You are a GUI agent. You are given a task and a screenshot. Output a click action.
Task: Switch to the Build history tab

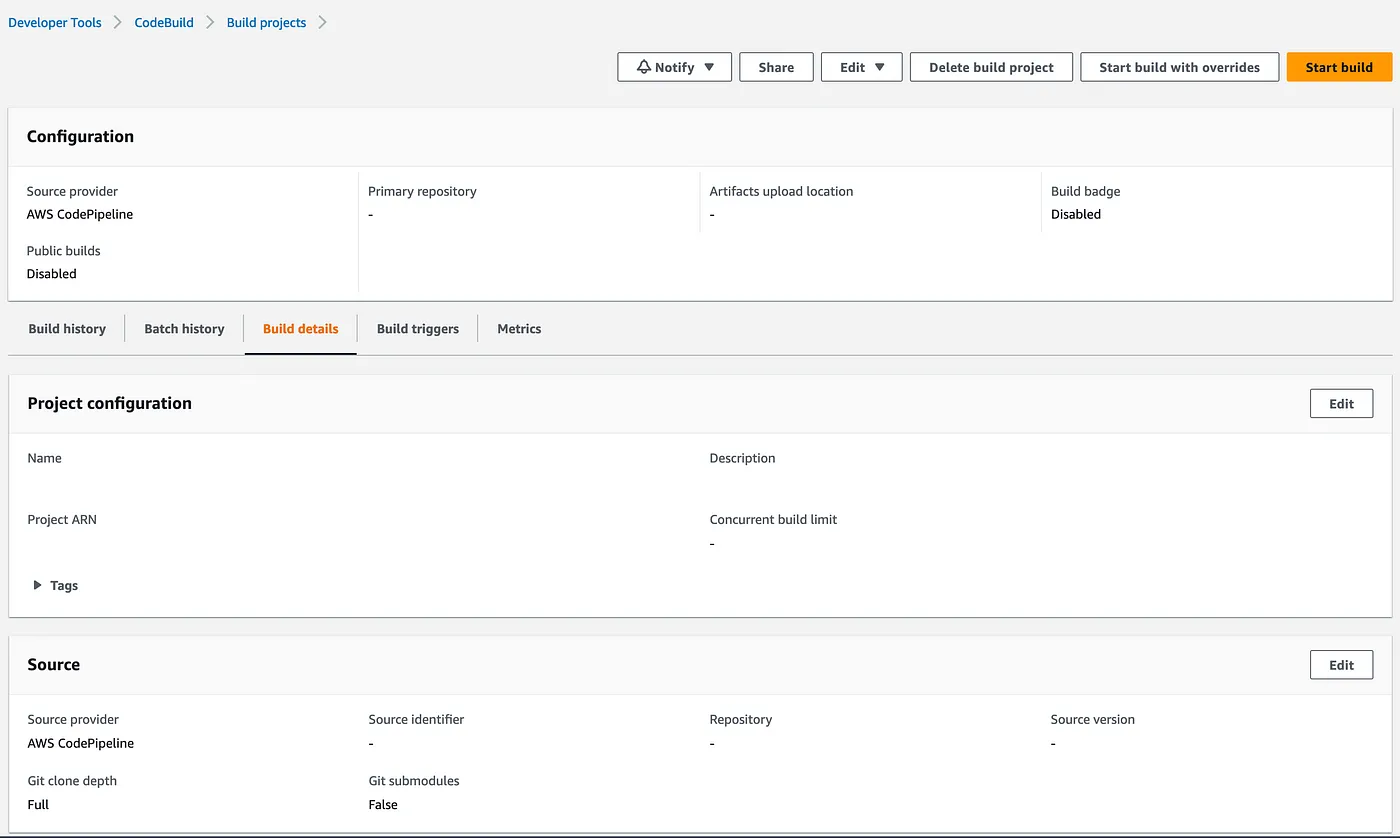point(67,328)
